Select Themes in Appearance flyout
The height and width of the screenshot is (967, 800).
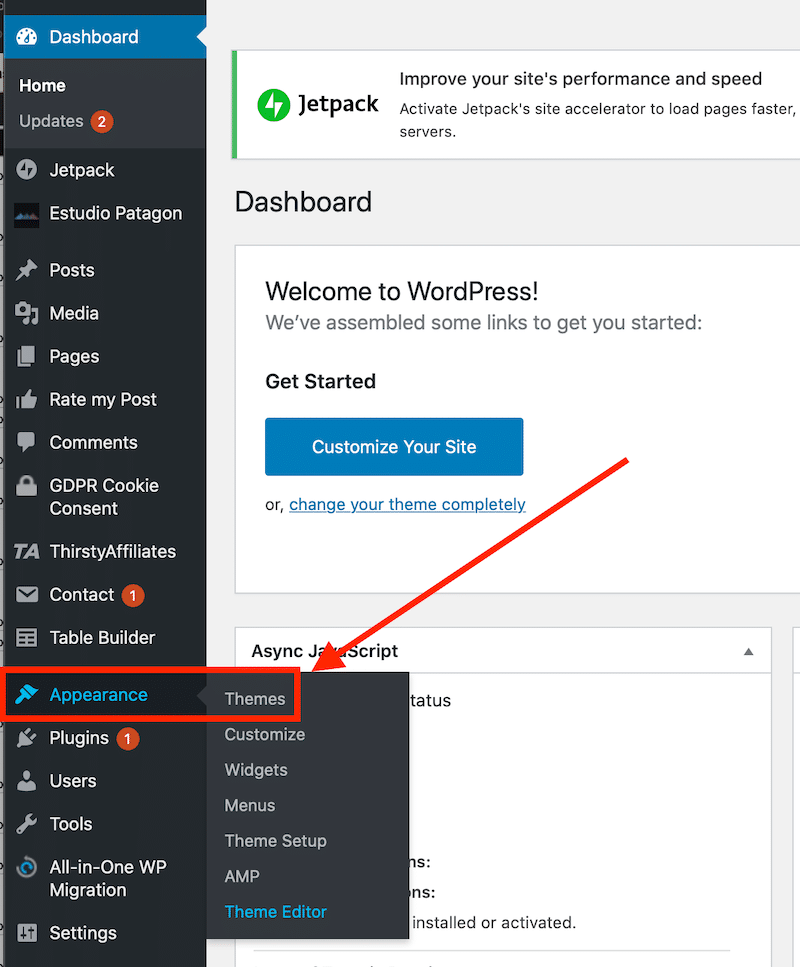coord(255,699)
